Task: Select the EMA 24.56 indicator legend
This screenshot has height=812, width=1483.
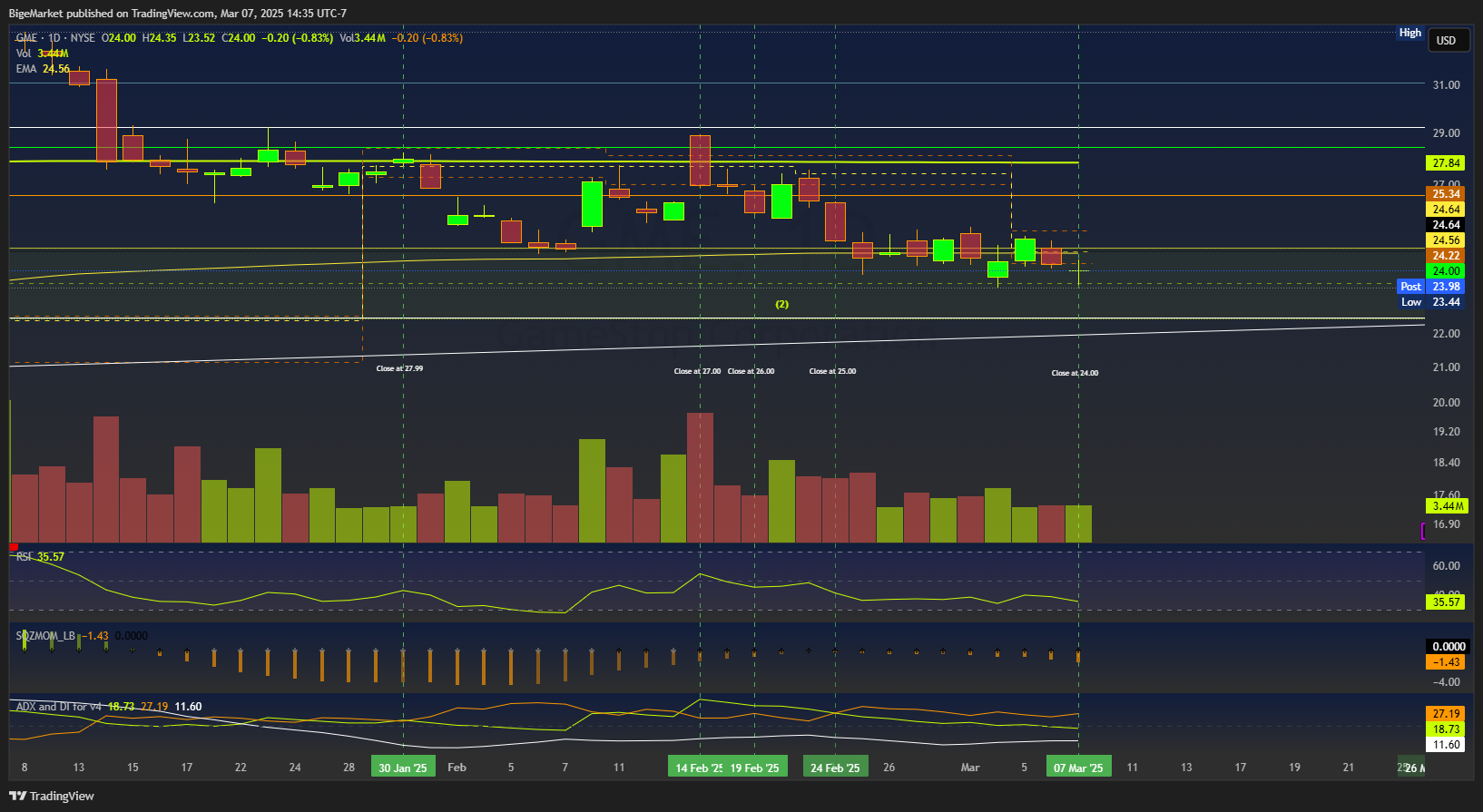Action: [x=43, y=69]
